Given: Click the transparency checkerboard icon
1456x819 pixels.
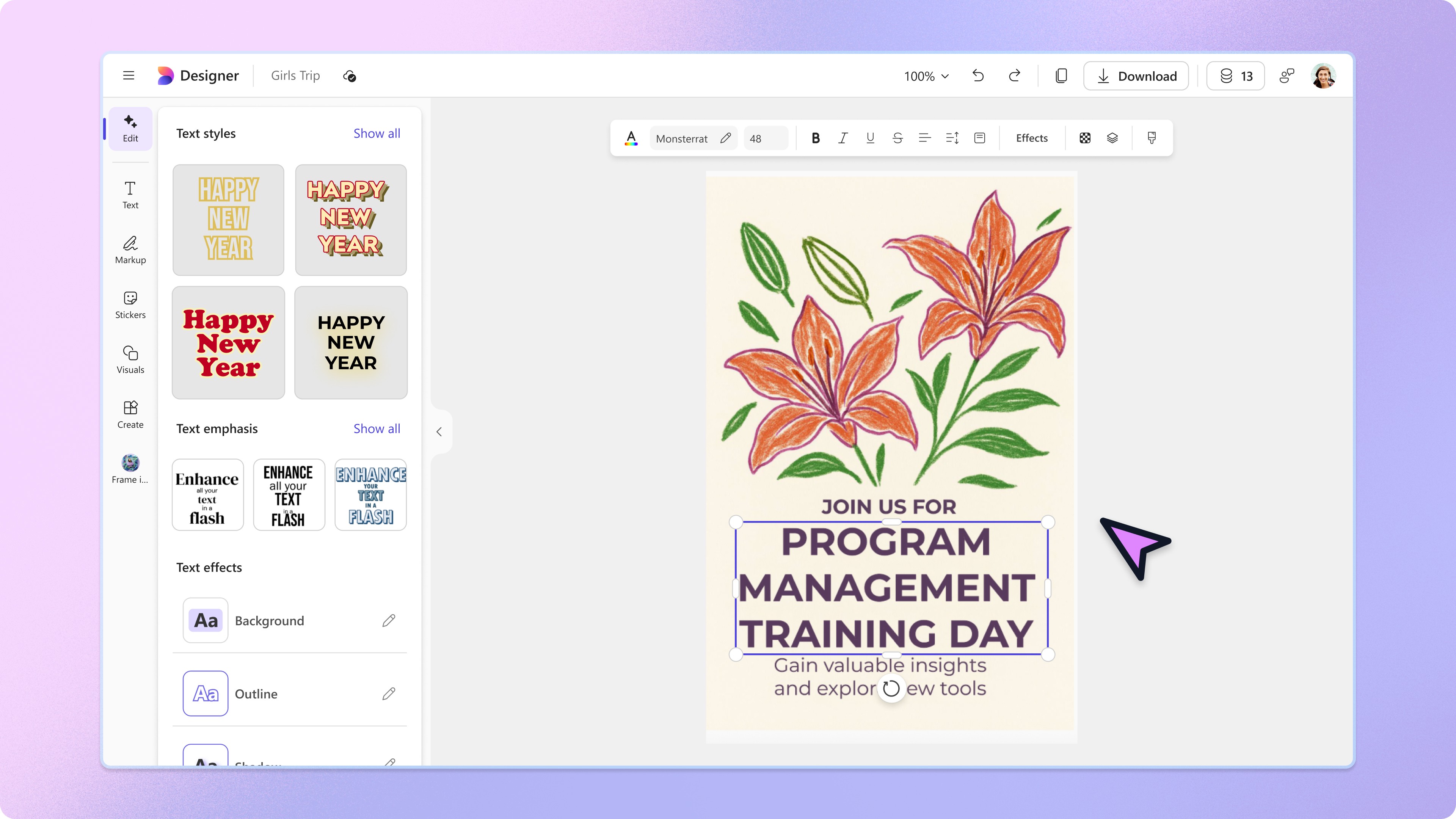Looking at the screenshot, I should (1085, 138).
